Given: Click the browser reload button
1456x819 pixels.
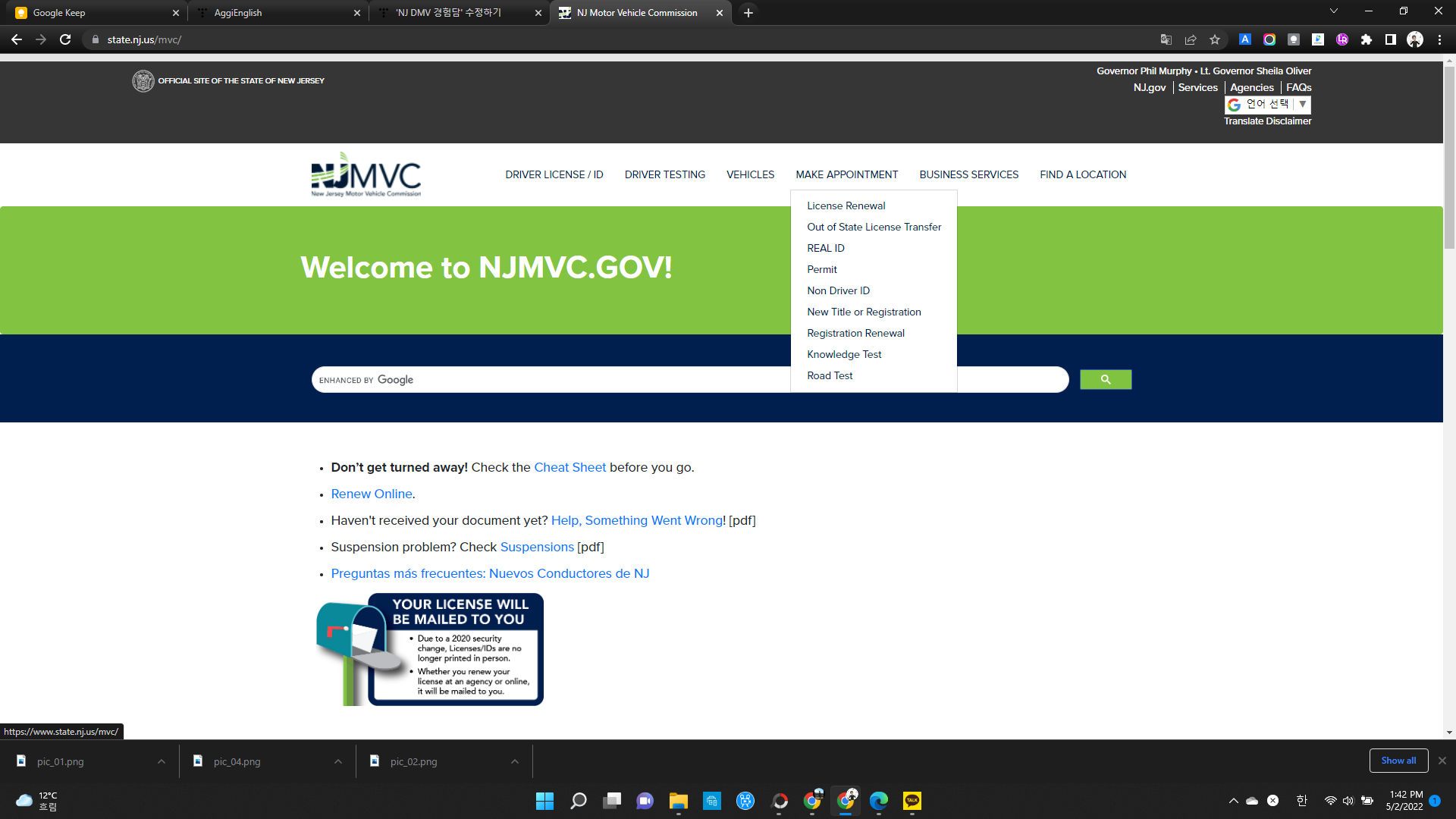Looking at the screenshot, I should point(65,39).
